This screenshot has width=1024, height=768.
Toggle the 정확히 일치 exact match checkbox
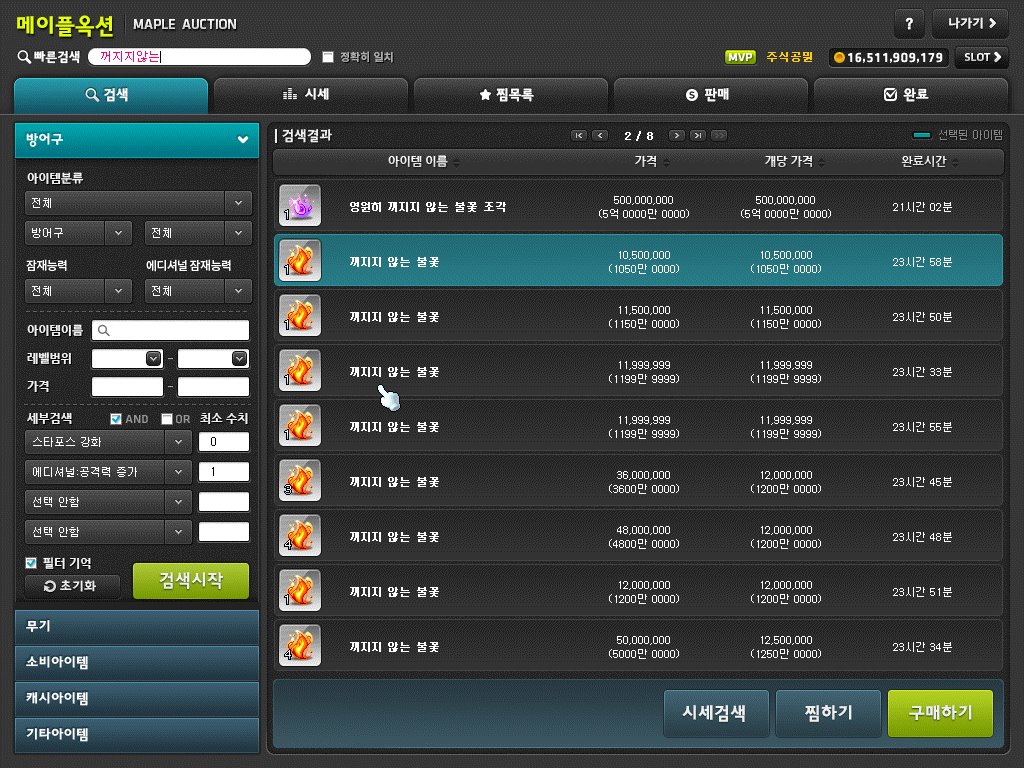click(328, 57)
